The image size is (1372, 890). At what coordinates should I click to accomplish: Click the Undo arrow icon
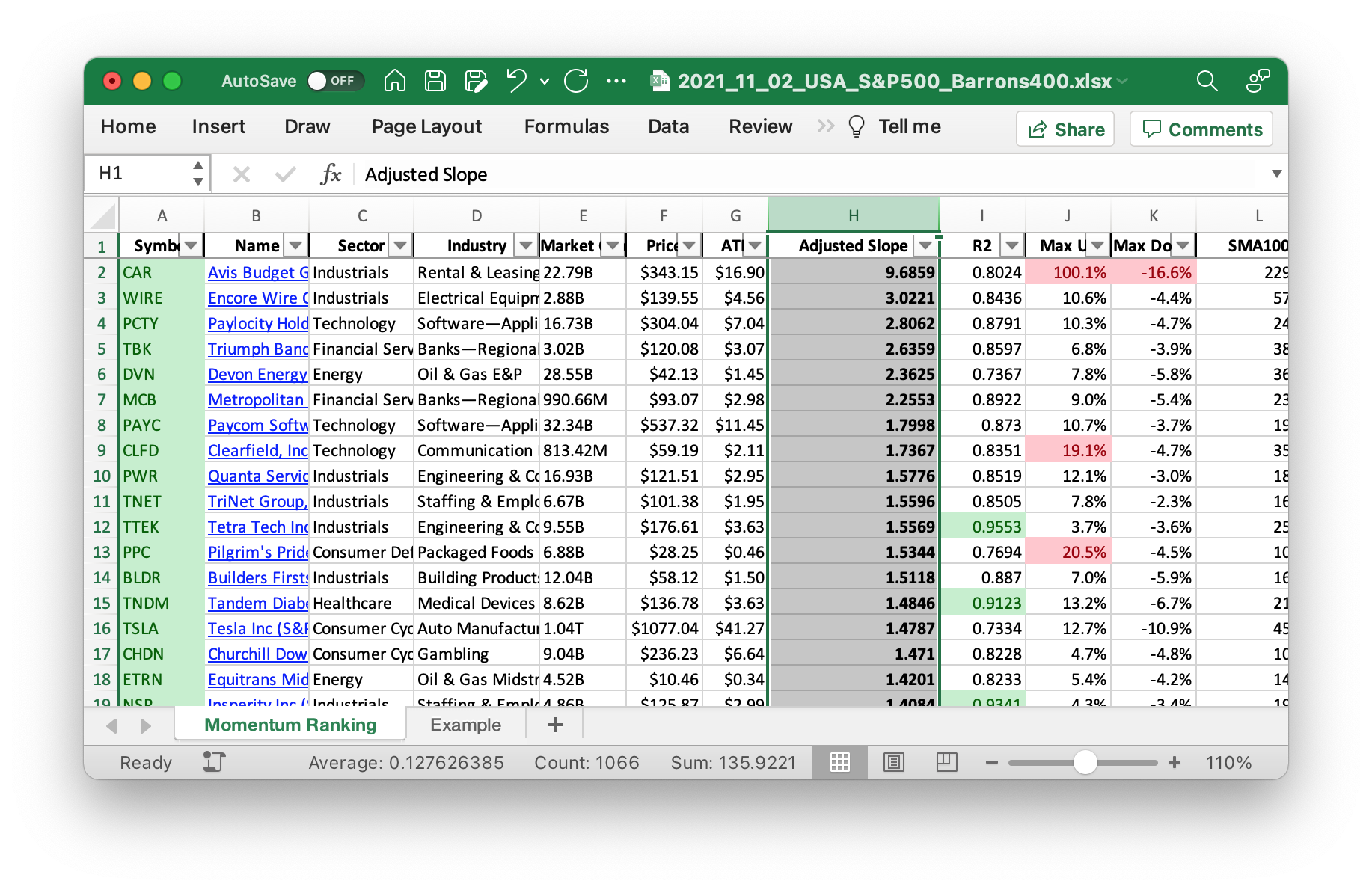click(x=516, y=81)
